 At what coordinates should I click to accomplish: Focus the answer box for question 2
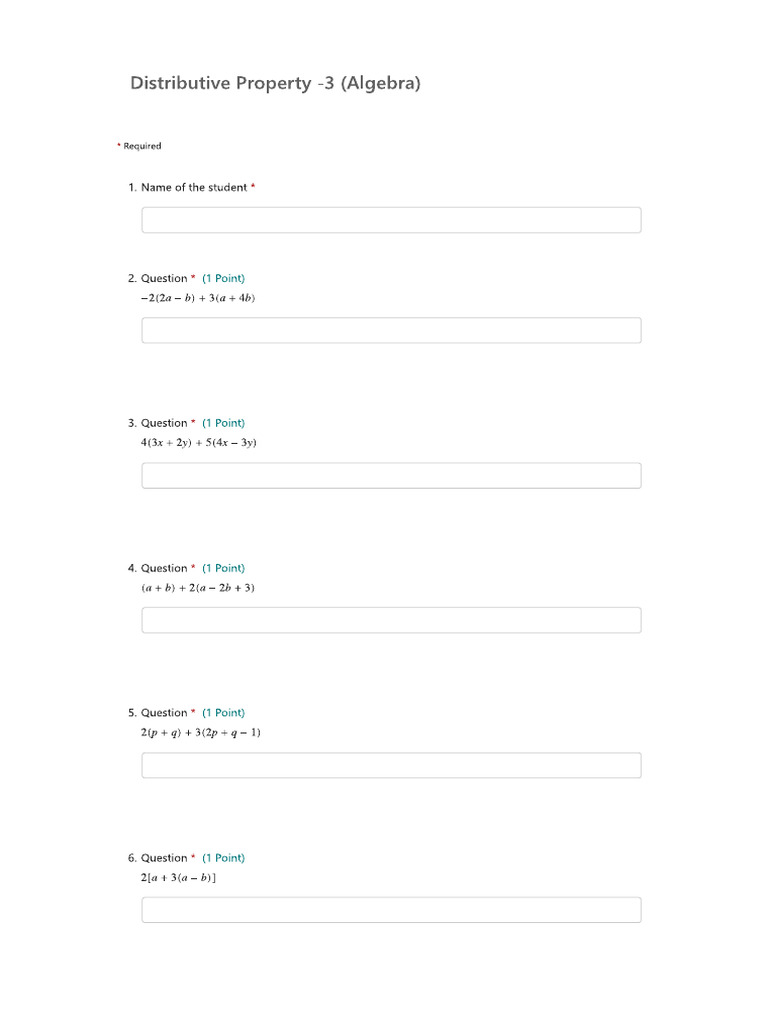tap(391, 330)
